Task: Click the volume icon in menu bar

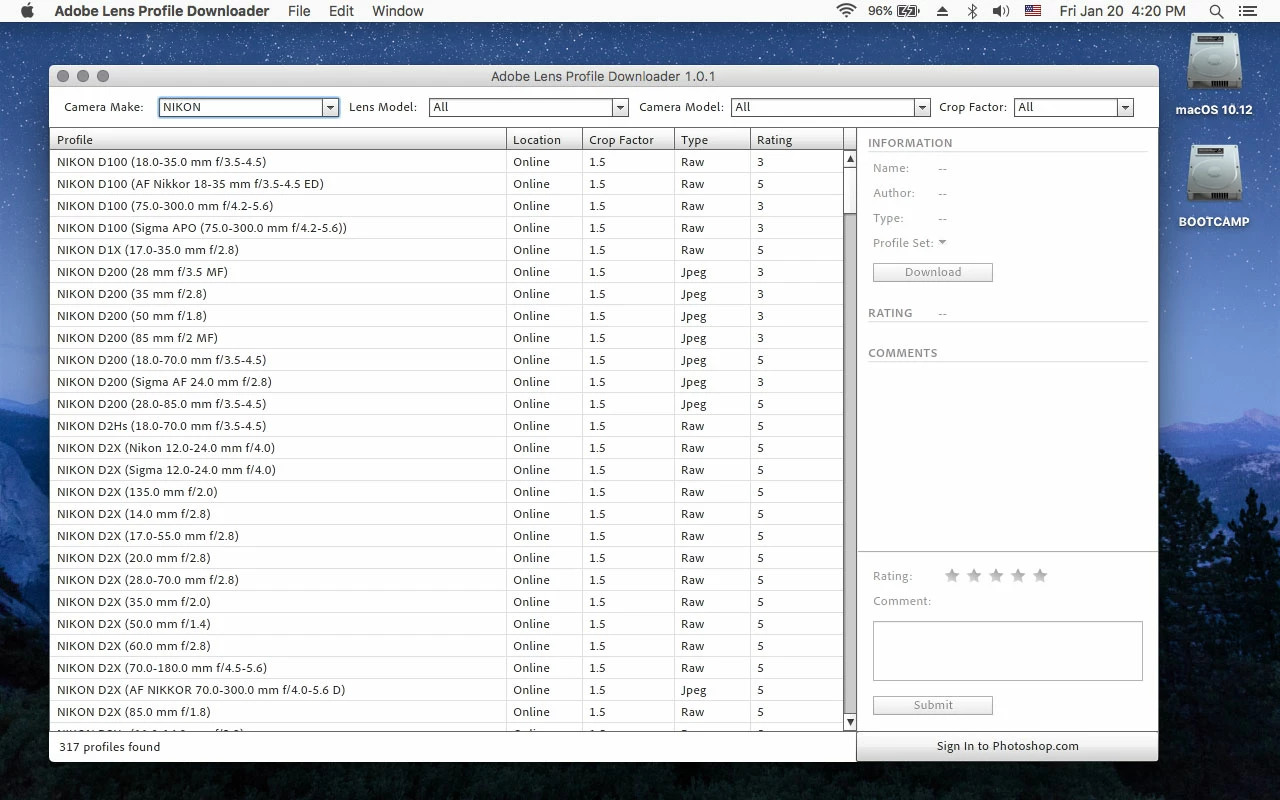Action: pos(1001,11)
